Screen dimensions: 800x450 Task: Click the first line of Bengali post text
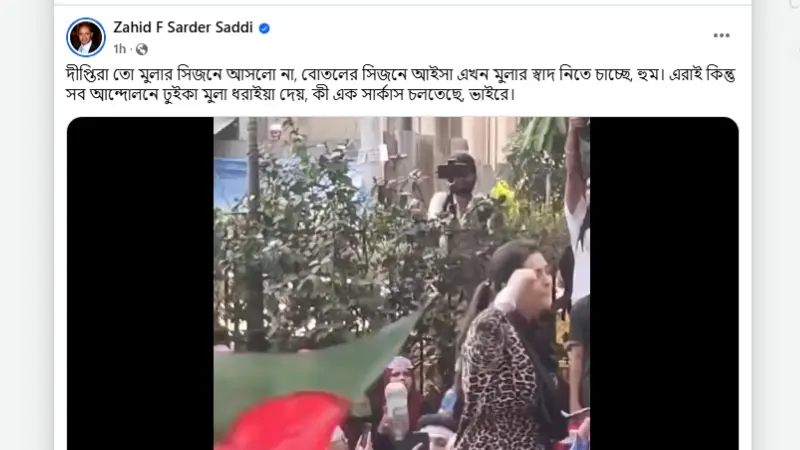pos(401,74)
